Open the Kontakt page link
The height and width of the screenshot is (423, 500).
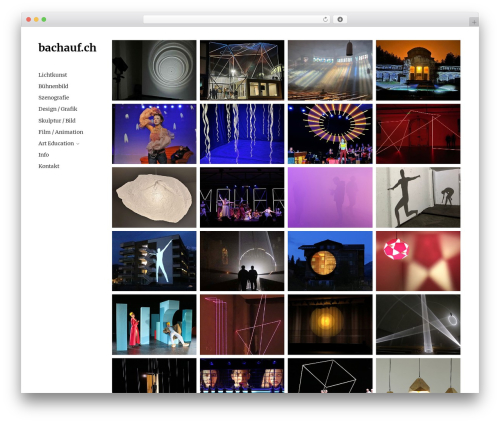click(x=49, y=166)
